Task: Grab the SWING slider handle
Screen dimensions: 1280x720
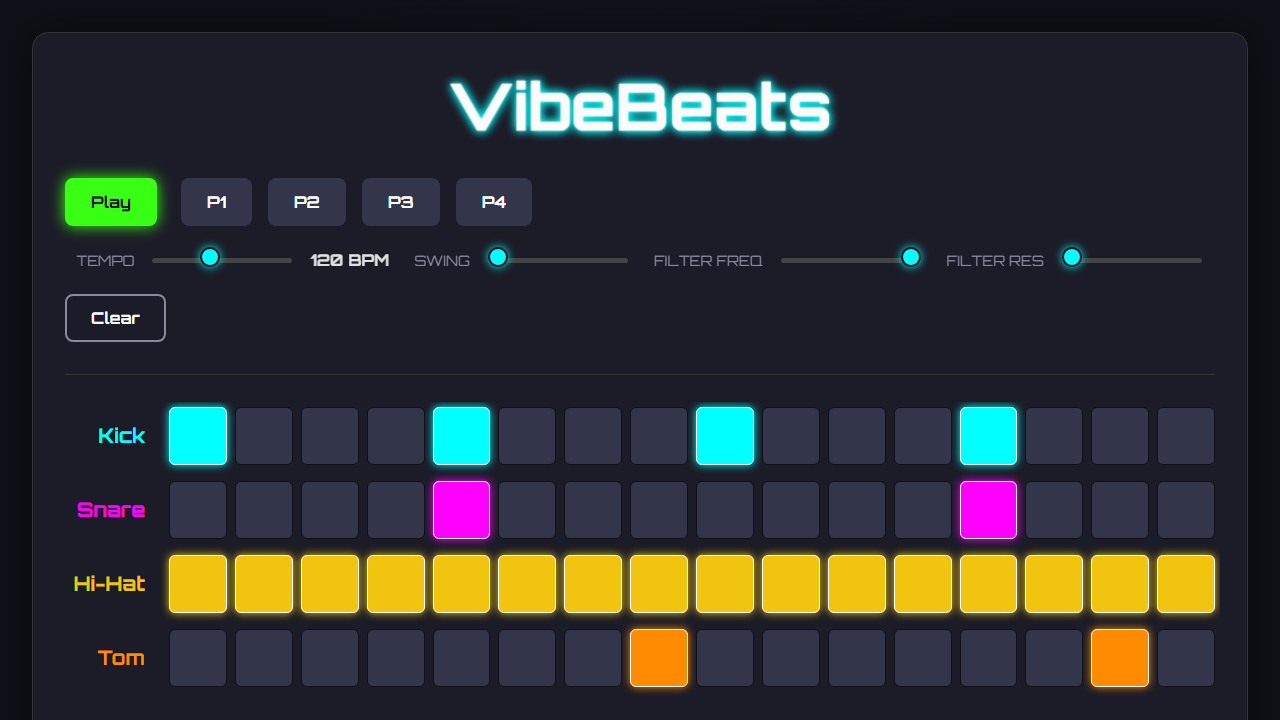Action: point(497,257)
